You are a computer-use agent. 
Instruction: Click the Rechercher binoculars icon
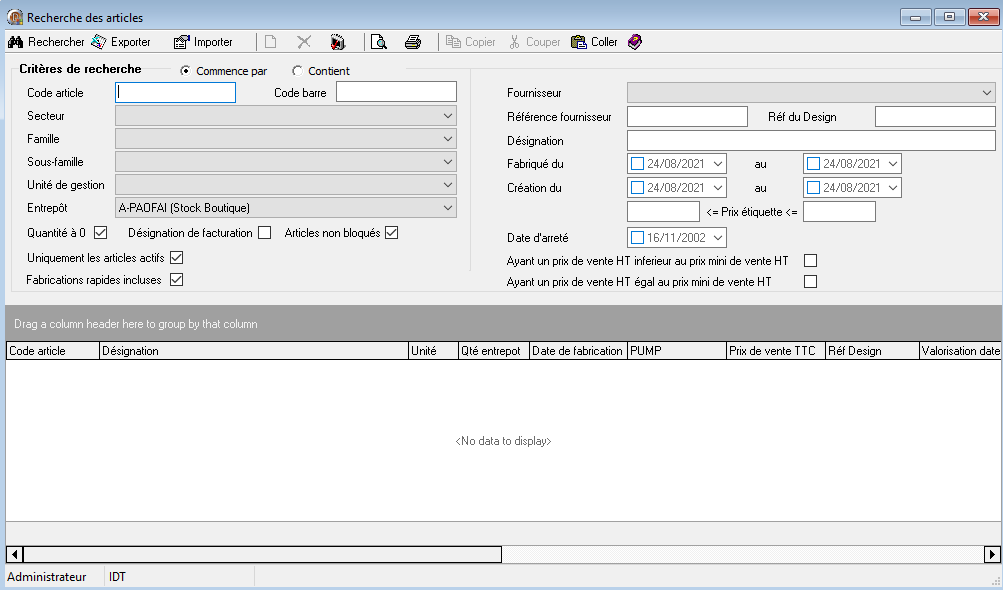pos(15,42)
